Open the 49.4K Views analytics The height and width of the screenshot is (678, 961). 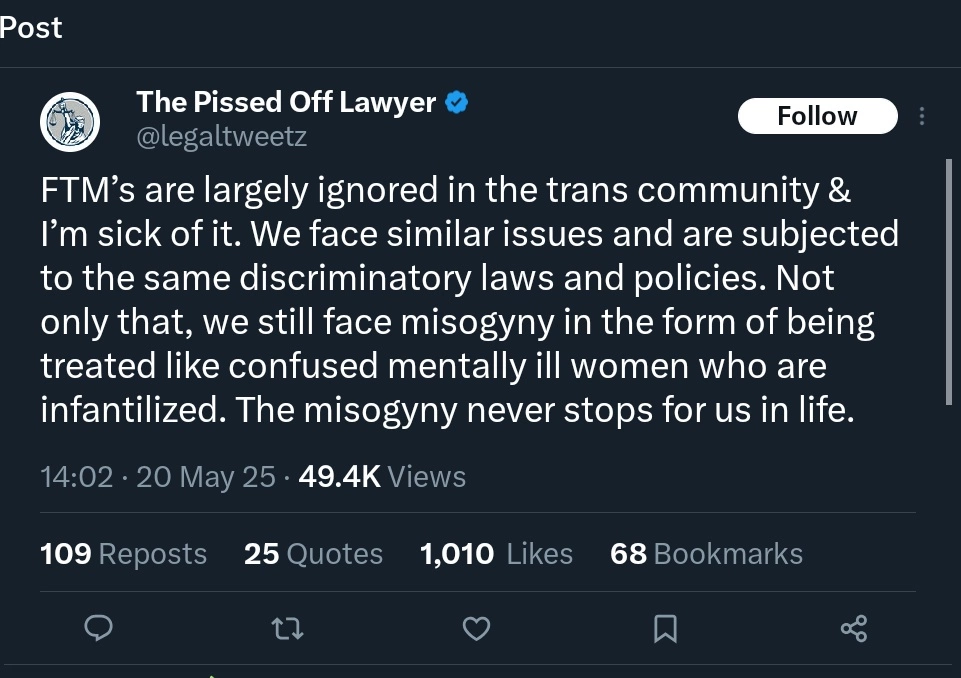(382, 477)
